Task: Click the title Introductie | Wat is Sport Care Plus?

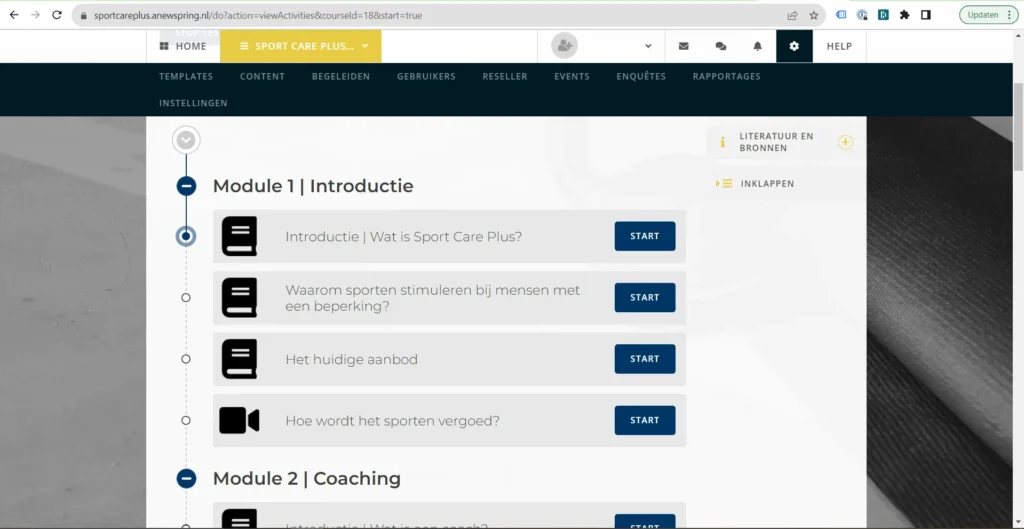Action: point(404,236)
